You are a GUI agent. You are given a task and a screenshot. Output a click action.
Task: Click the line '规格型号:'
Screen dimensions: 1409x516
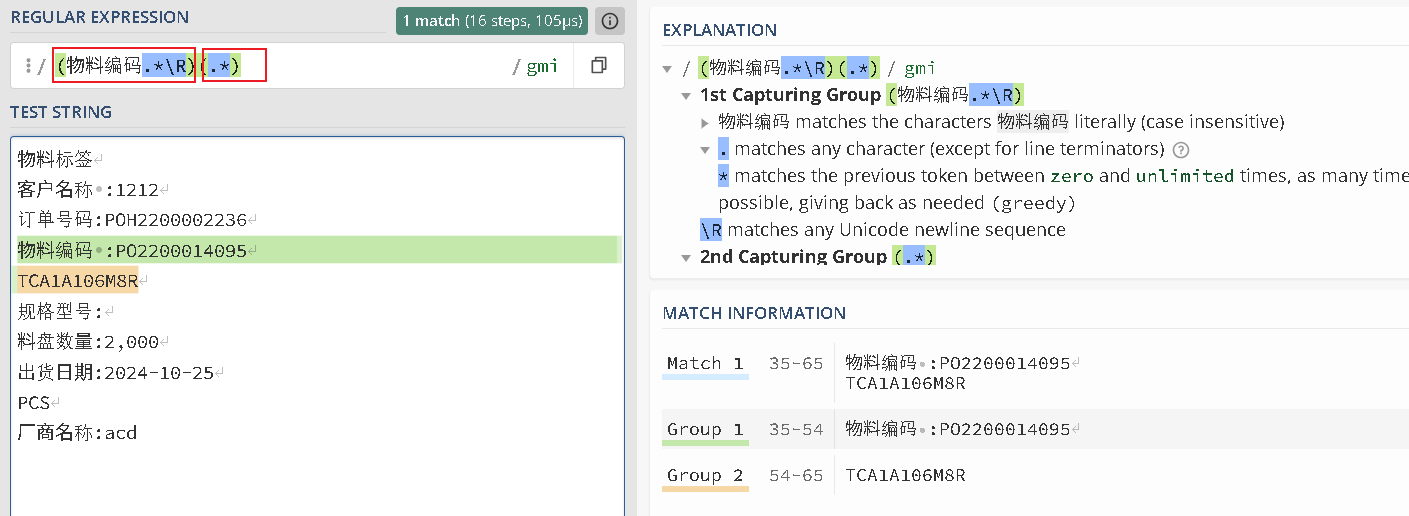tap(66, 312)
